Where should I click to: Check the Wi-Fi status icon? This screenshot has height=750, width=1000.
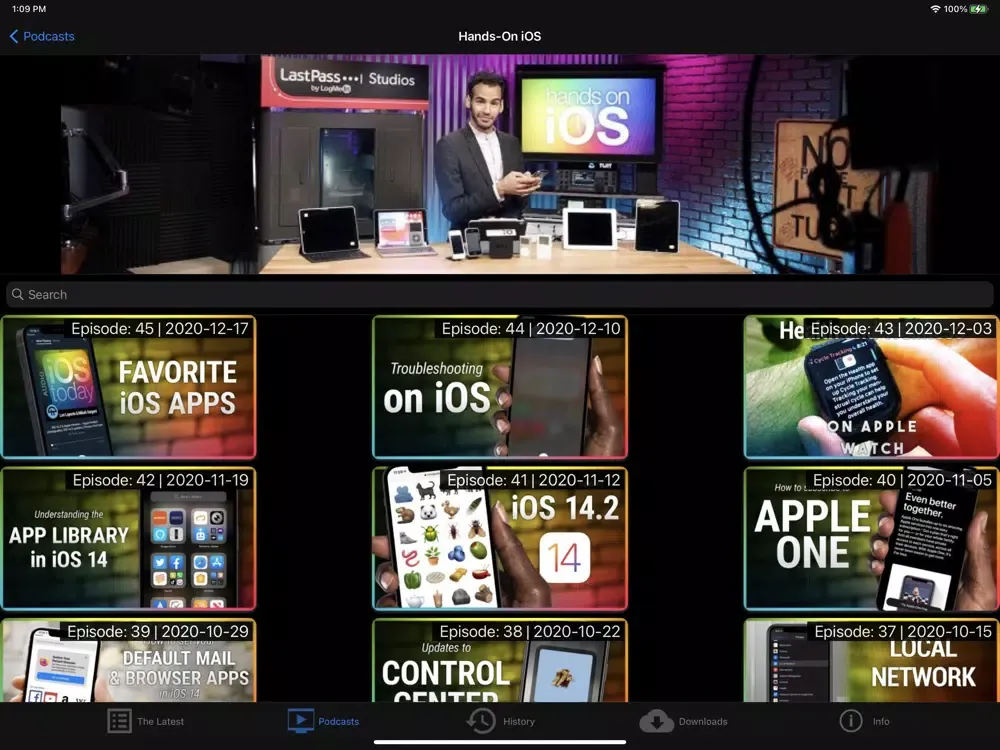coord(935,9)
